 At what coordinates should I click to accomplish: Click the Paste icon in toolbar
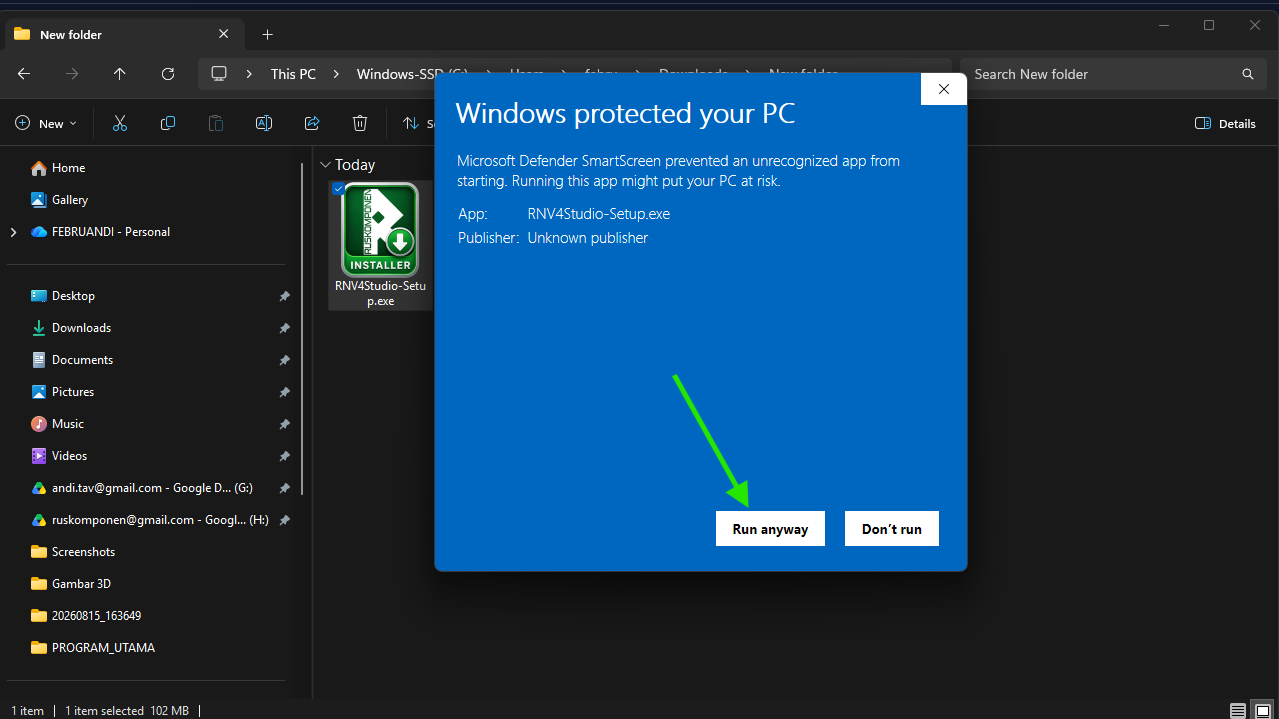pyautogui.click(x=216, y=123)
